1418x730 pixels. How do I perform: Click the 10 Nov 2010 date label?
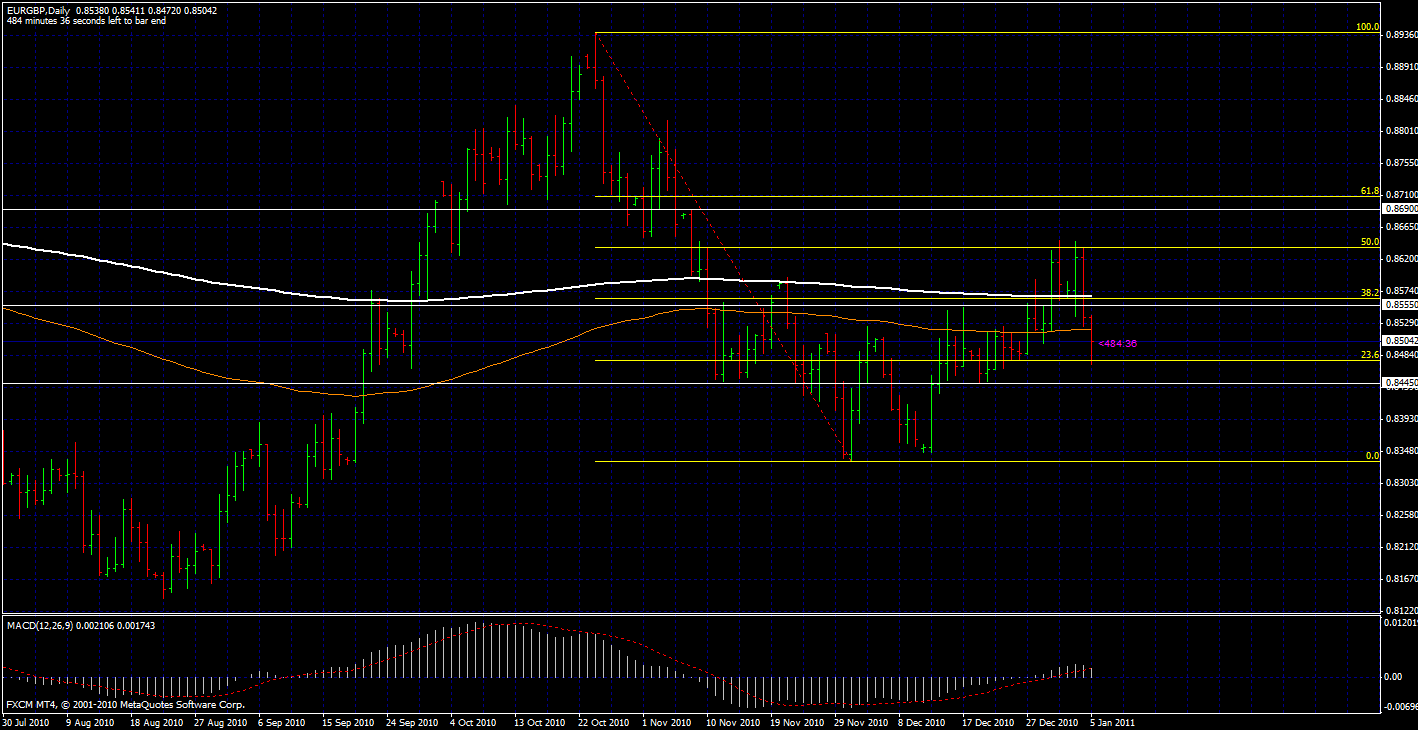coord(731,721)
